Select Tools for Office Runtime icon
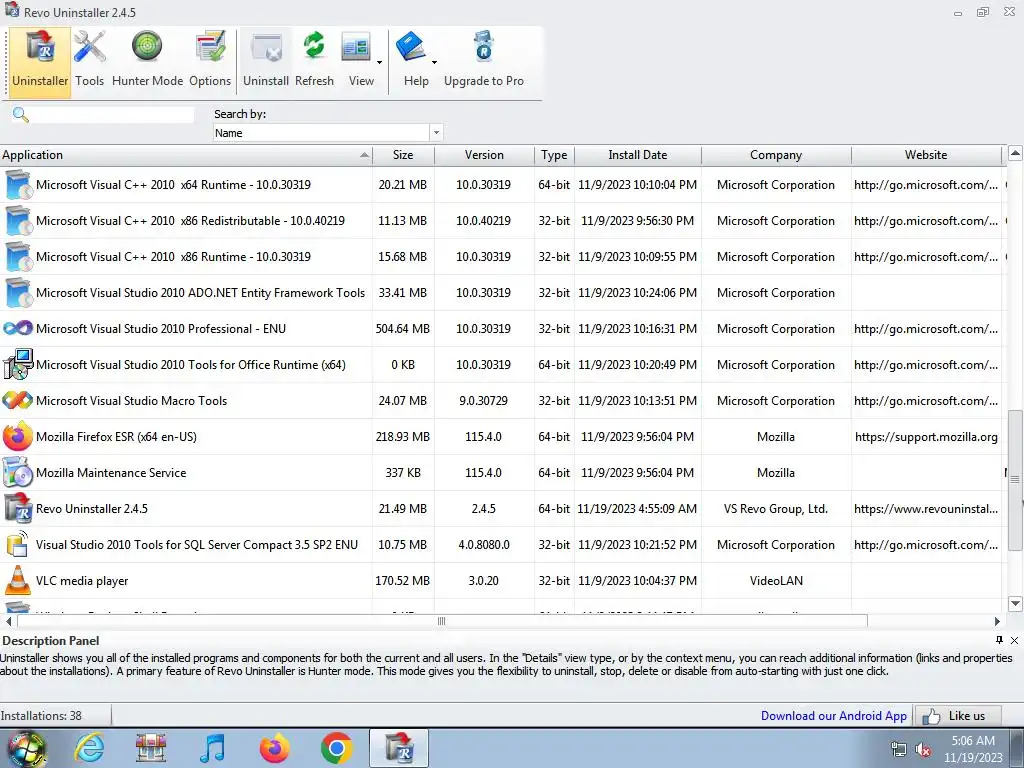1024x768 pixels. [x=18, y=364]
